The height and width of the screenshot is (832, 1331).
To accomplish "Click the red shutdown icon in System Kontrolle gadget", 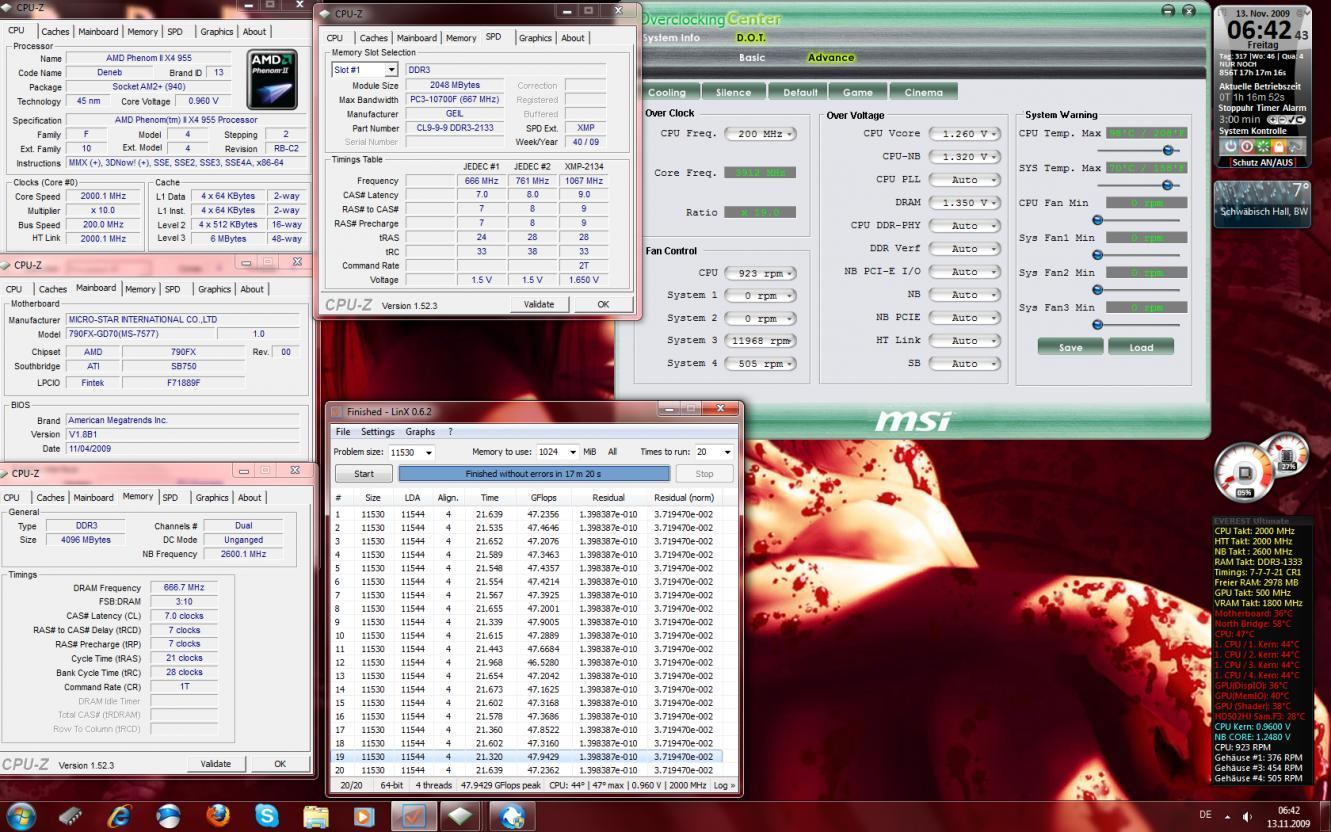I will point(1246,146).
